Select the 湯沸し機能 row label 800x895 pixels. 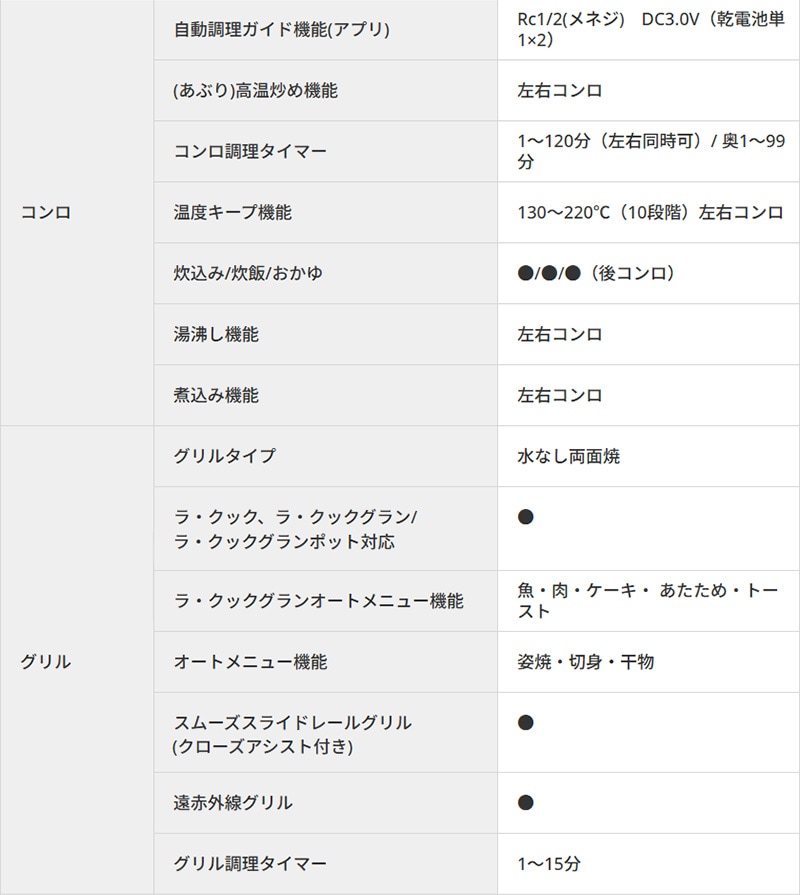coord(216,334)
